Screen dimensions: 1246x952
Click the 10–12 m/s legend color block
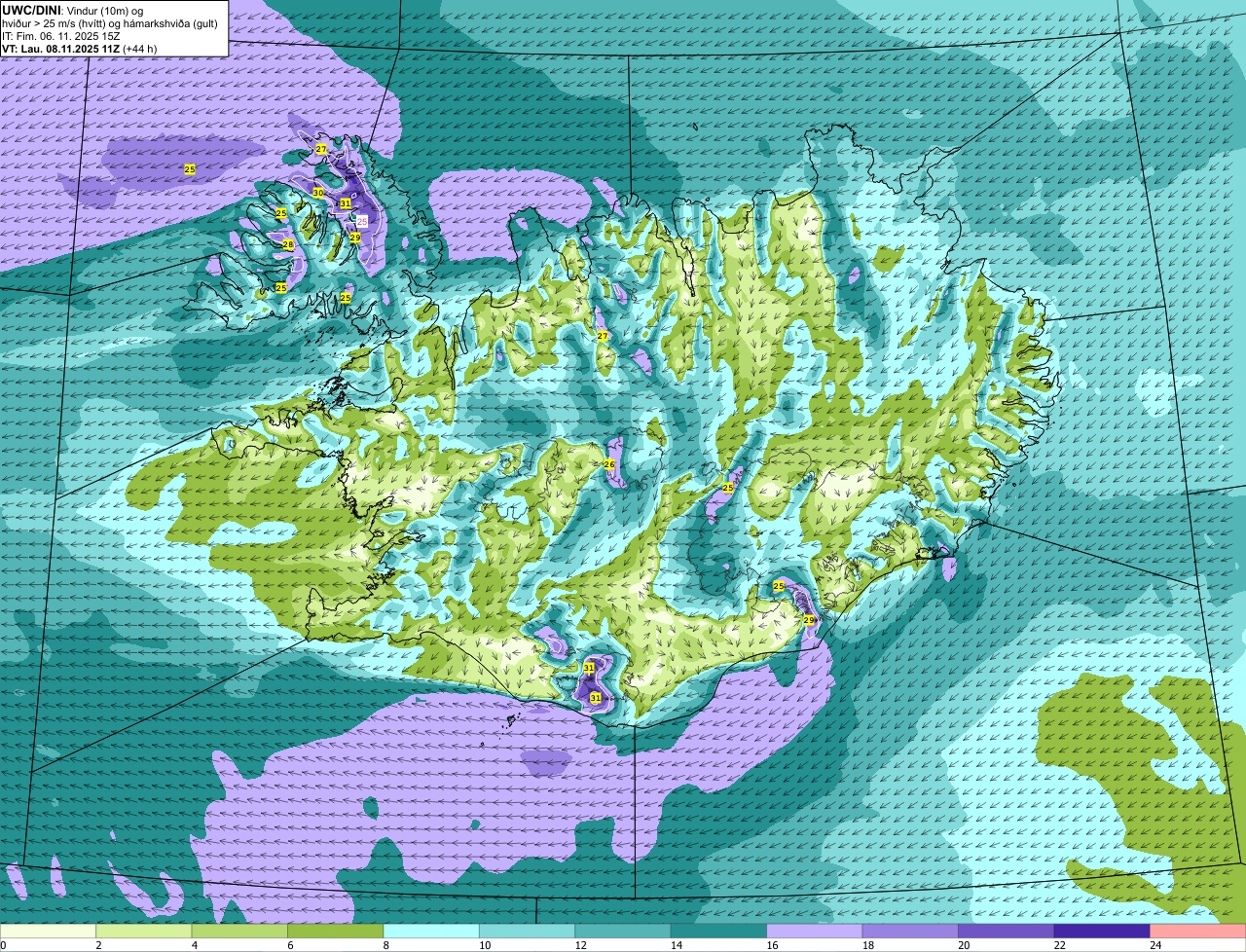(x=528, y=932)
